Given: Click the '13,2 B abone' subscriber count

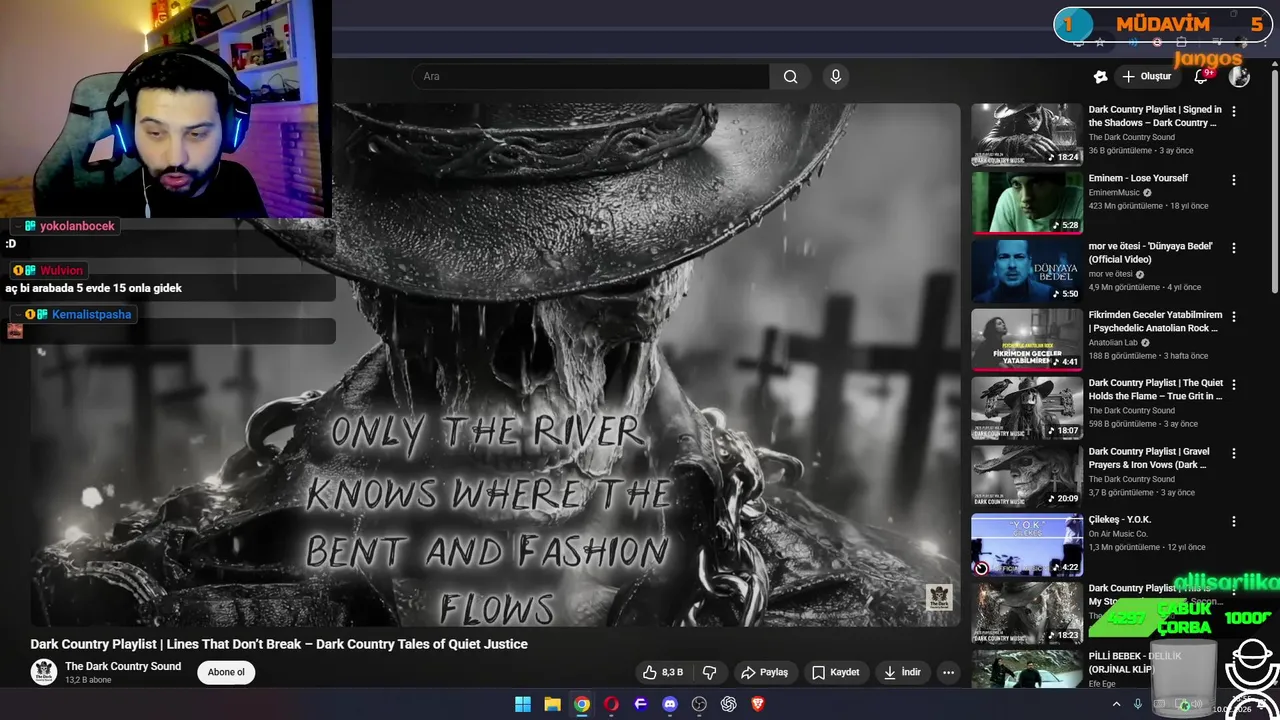Looking at the screenshot, I should pos(88,681).
